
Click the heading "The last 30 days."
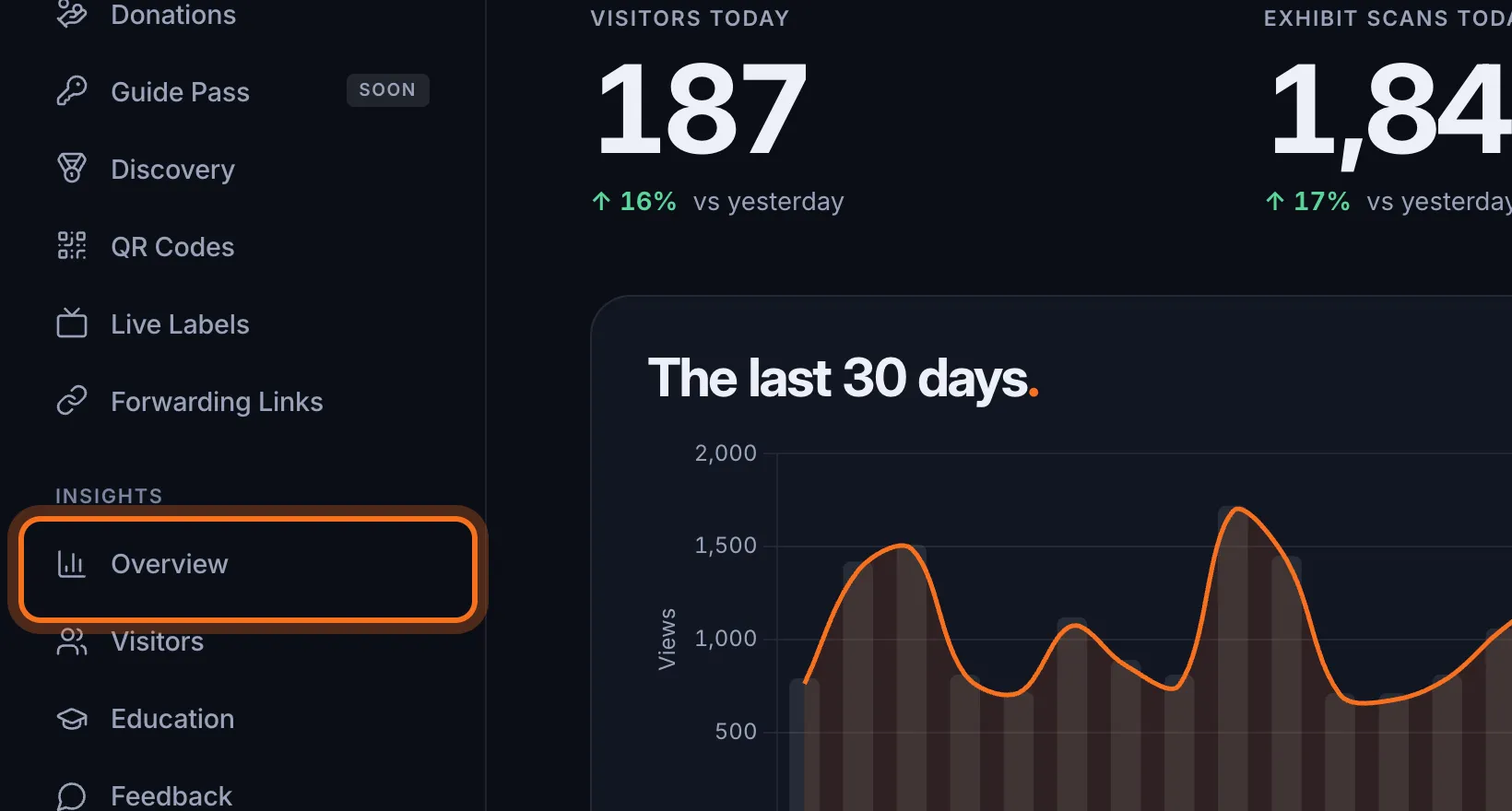click(843, 378)
